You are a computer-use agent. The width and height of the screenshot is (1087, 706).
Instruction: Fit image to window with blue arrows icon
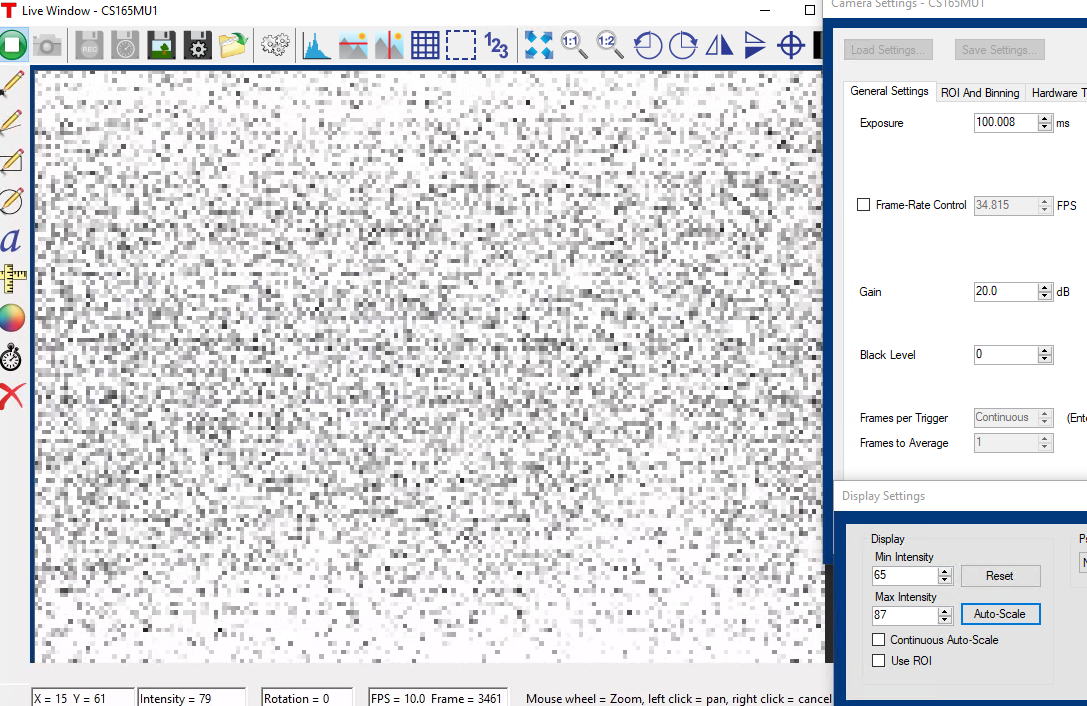(x=539, y=46)
